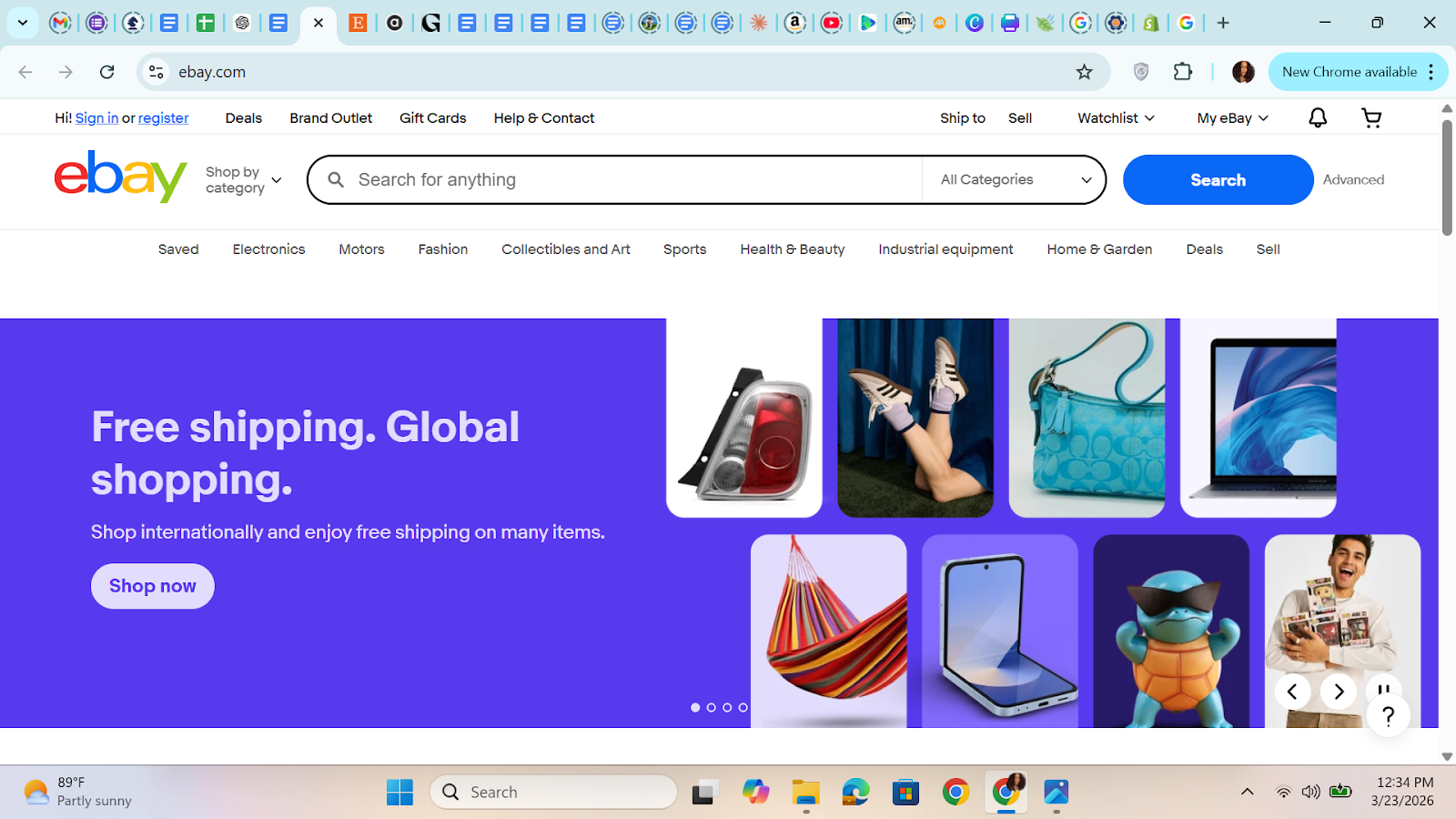
Task: Pause the banner carousel
Action: click(1383, 689)
